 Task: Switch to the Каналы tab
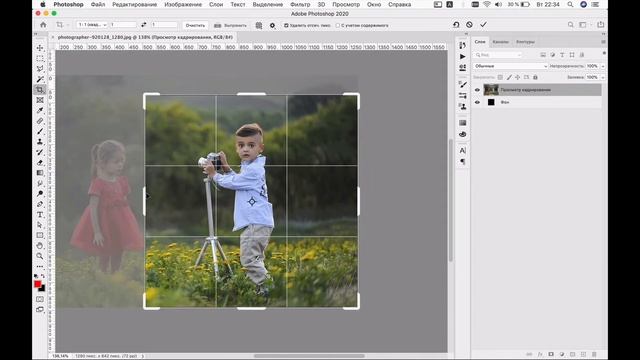pos(500,42)
